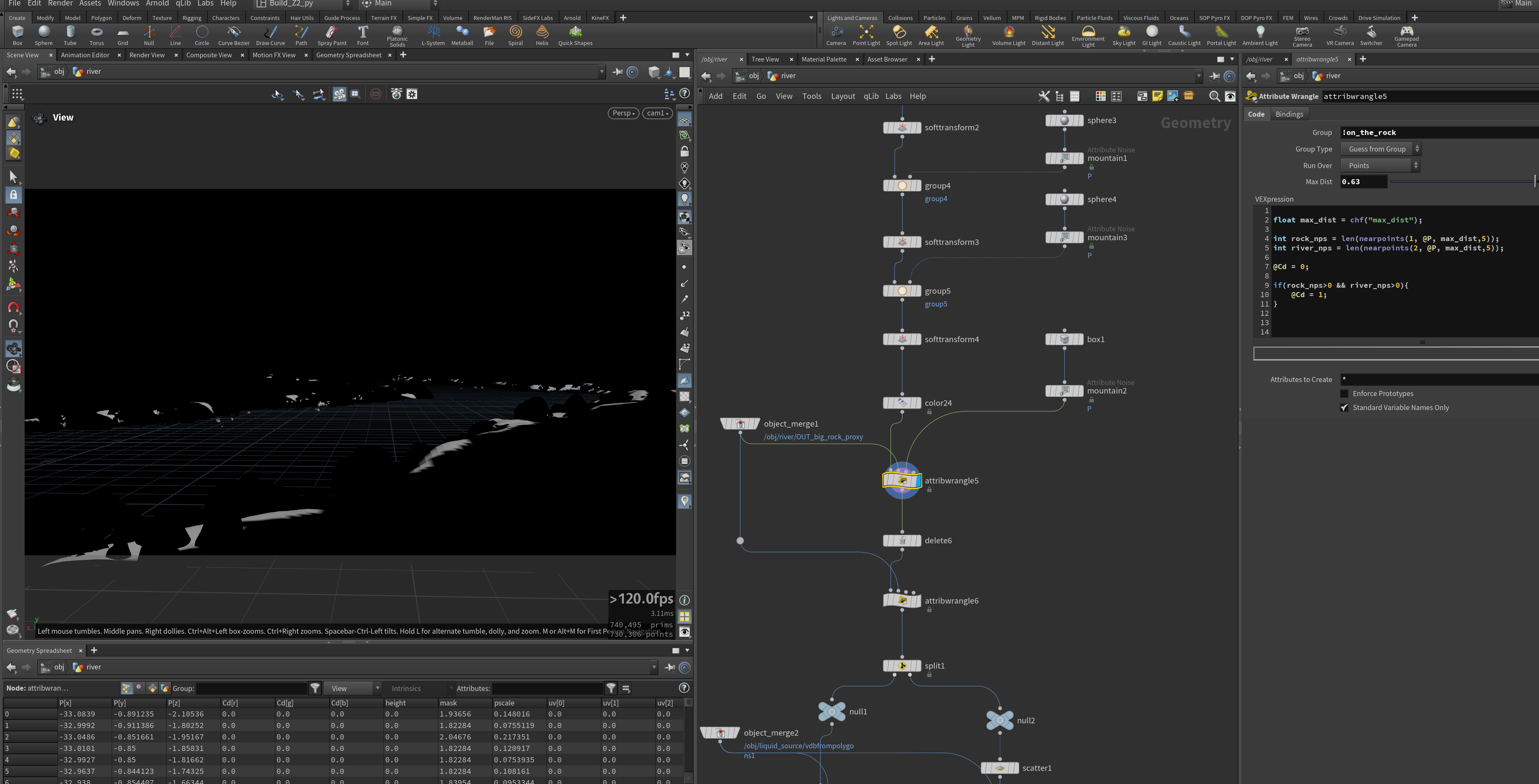Toggle Standard Variable Names Only checkbox
1539x784 pixels.
tap(1344, 408)
